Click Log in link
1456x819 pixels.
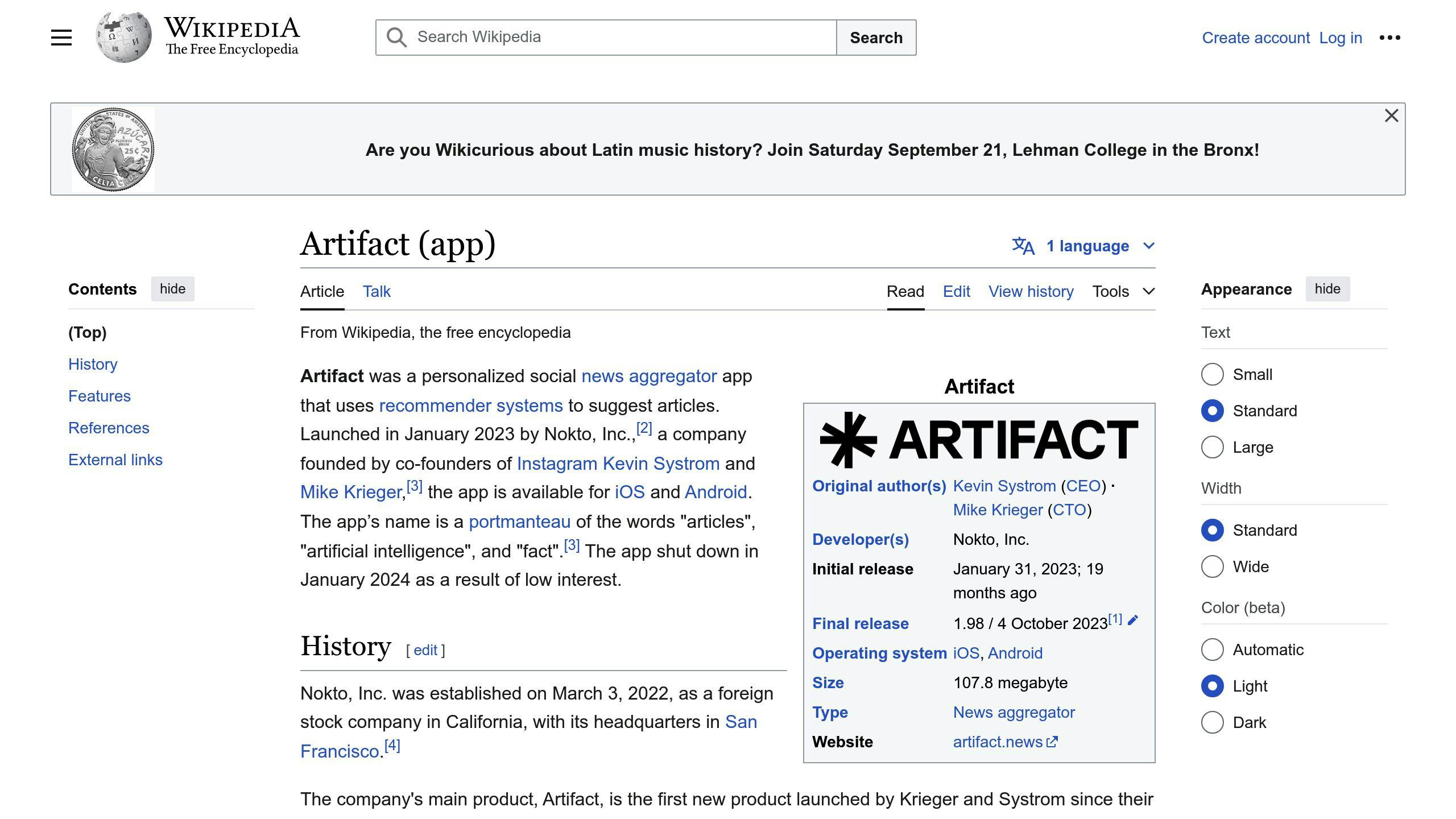click(x=1341, y=38)
